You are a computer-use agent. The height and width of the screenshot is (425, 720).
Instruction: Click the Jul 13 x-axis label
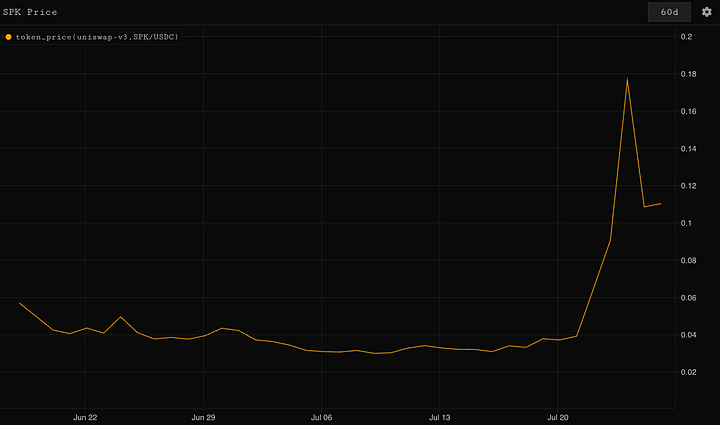pyautogui.click(x=439, y=417)
